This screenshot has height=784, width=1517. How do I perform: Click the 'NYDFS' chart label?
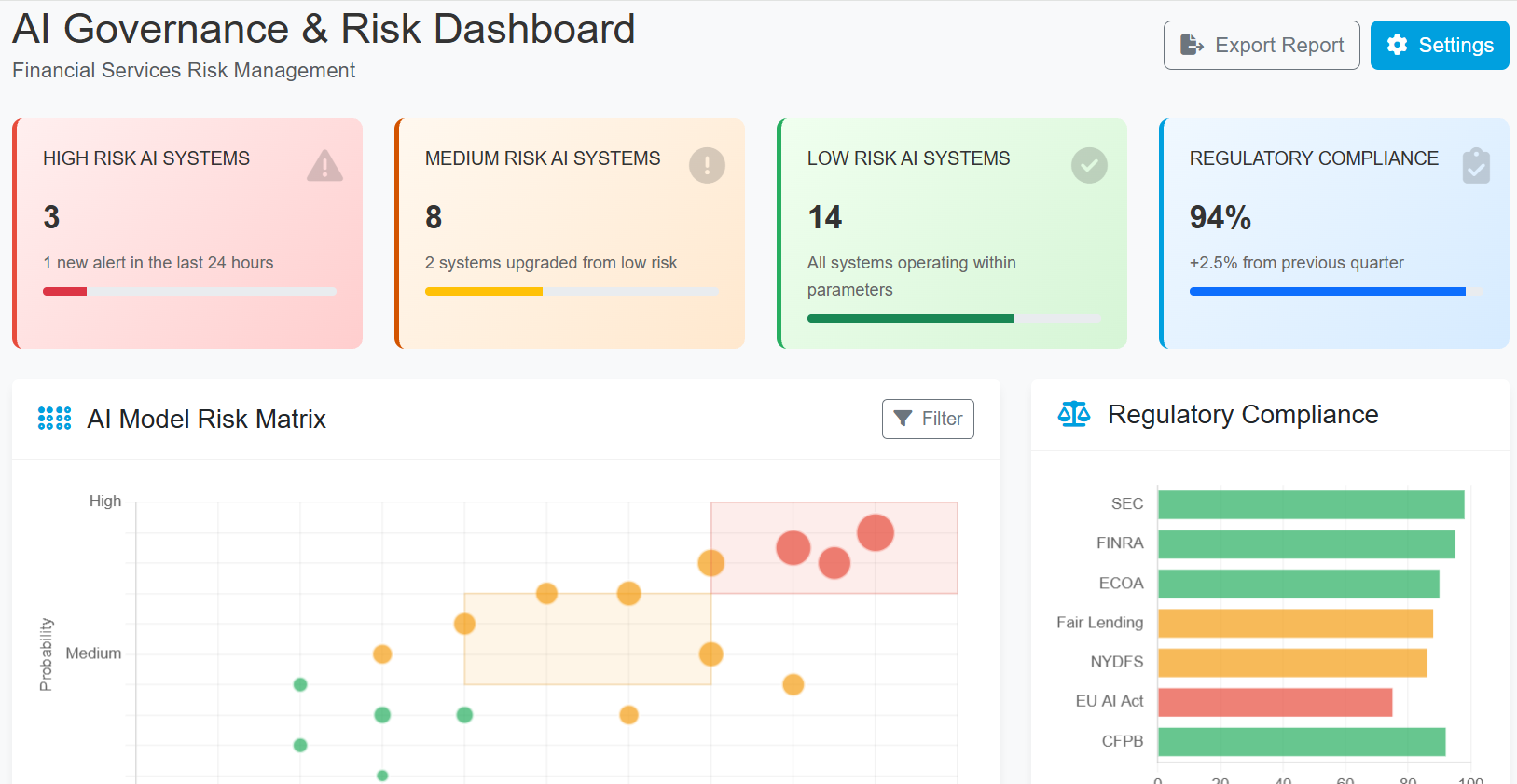click(x=1117, y=662)
